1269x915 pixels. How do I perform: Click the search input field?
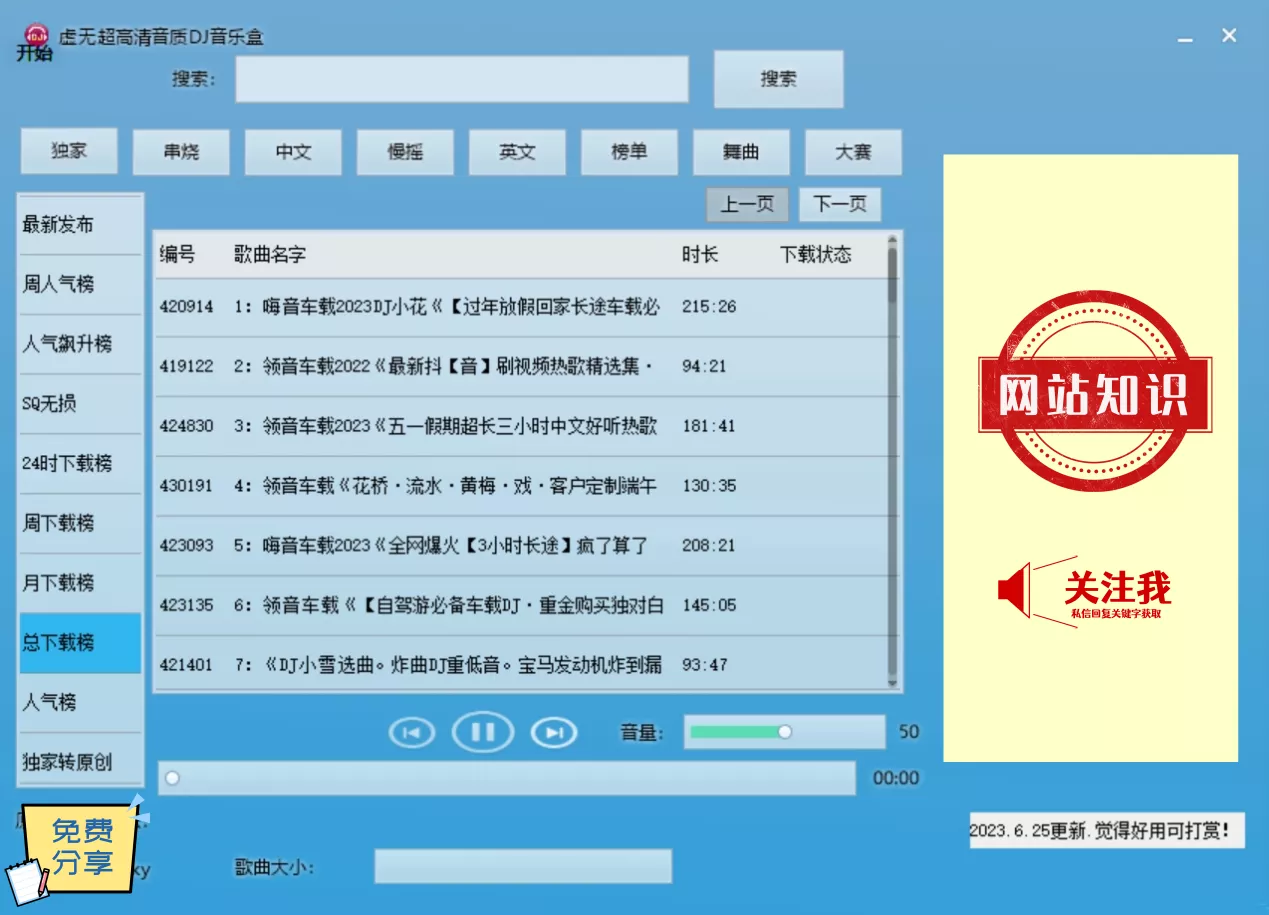point(461,79)
